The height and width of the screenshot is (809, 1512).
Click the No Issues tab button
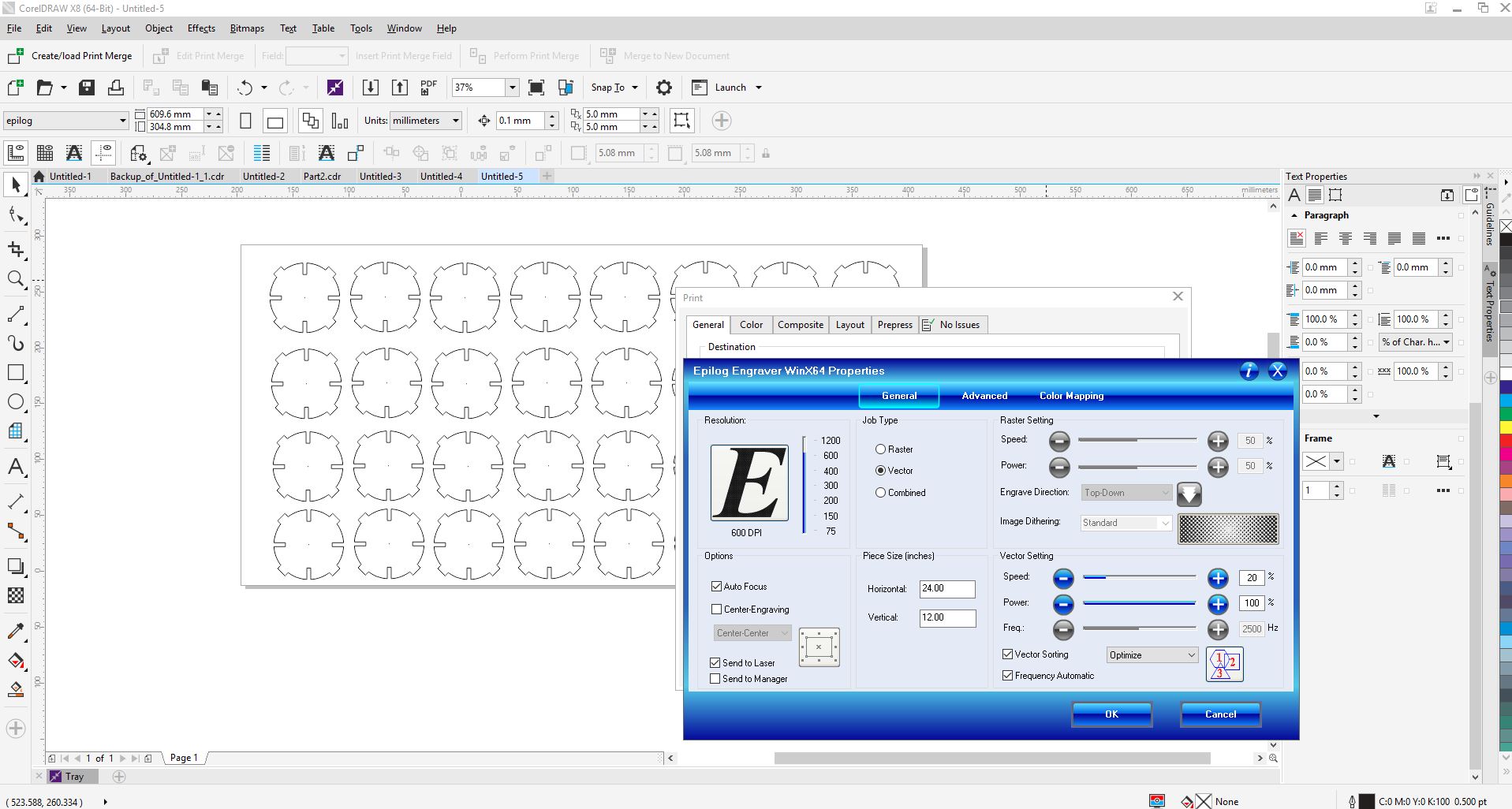coord(954,325)
